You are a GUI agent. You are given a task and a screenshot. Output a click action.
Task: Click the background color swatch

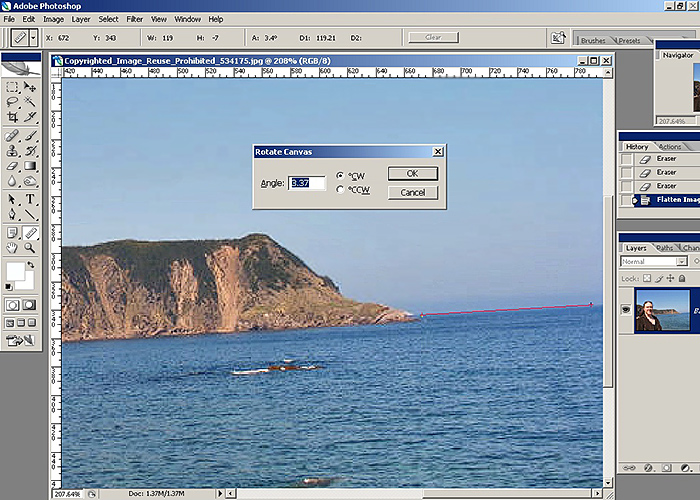tap(29, 283)
